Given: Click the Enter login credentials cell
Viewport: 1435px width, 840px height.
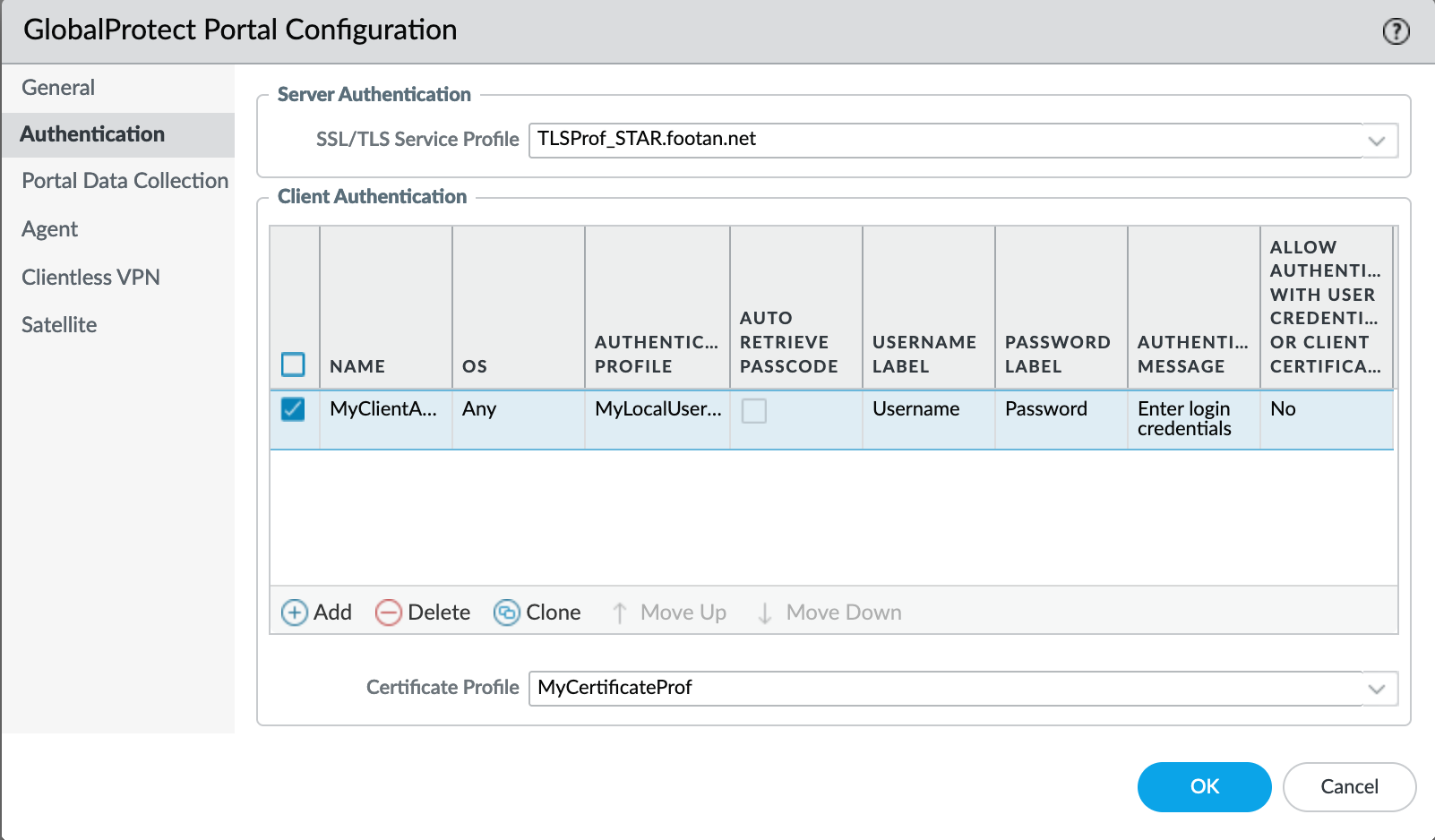Looking at the screenshot, I should (1194, 419).
